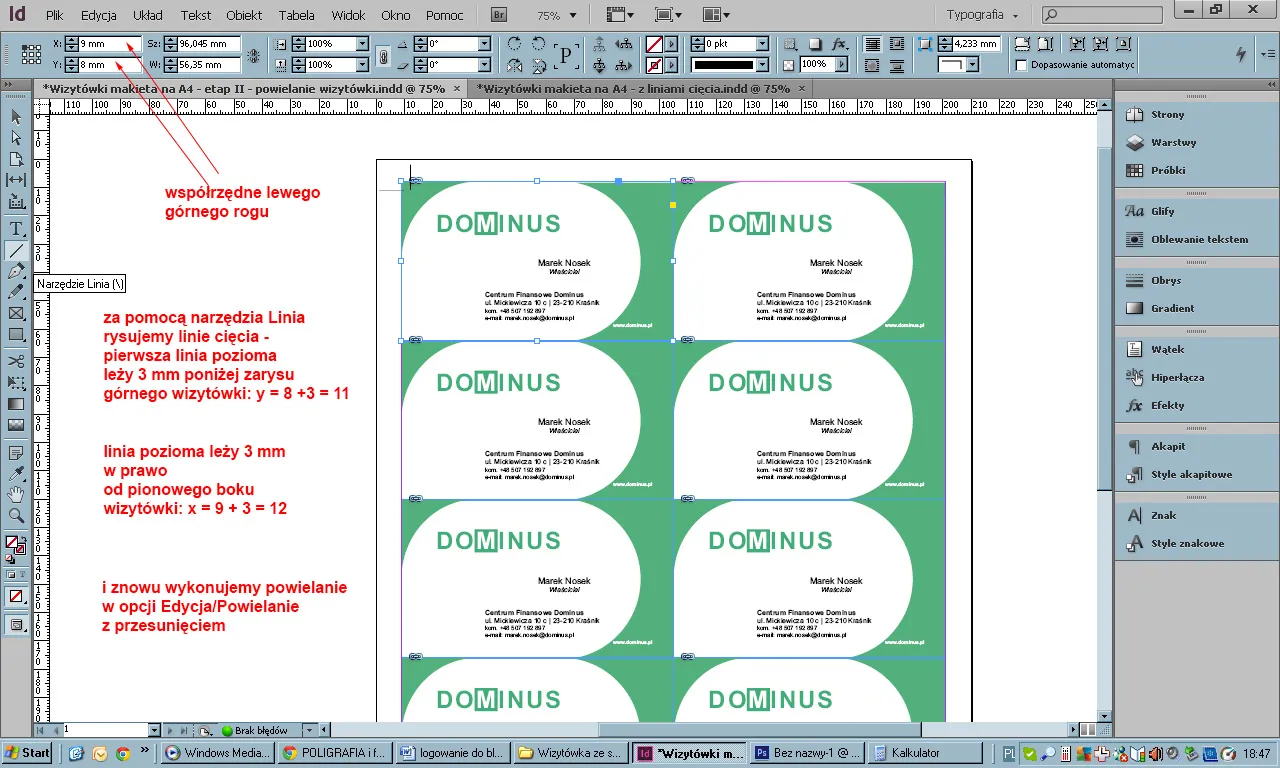This screenshot has height=768, width=1280.
Task: Toggle the constrain width and height link
Action: click(253, 55)
